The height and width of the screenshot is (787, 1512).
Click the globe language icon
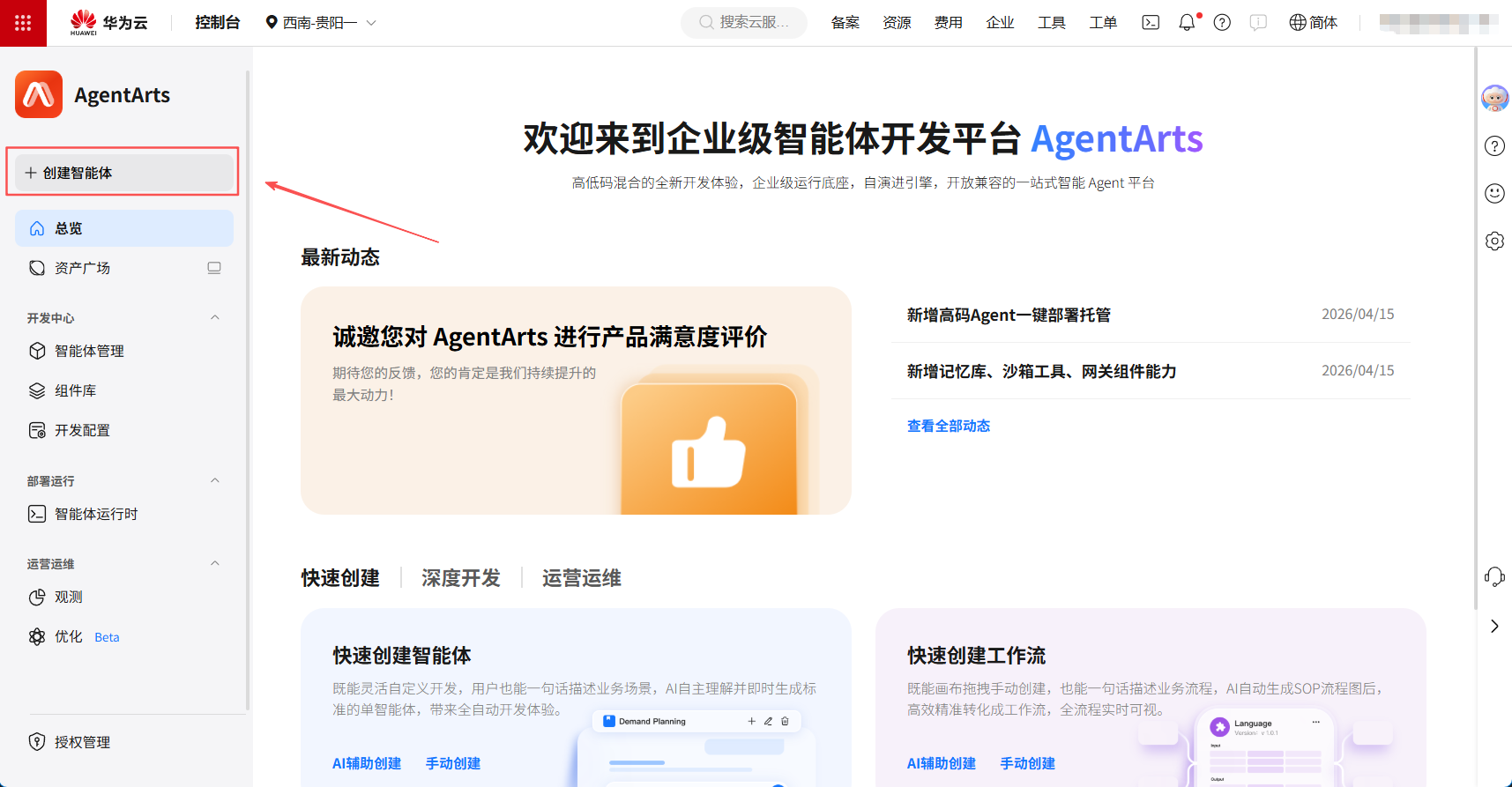tap(1298, 23)
